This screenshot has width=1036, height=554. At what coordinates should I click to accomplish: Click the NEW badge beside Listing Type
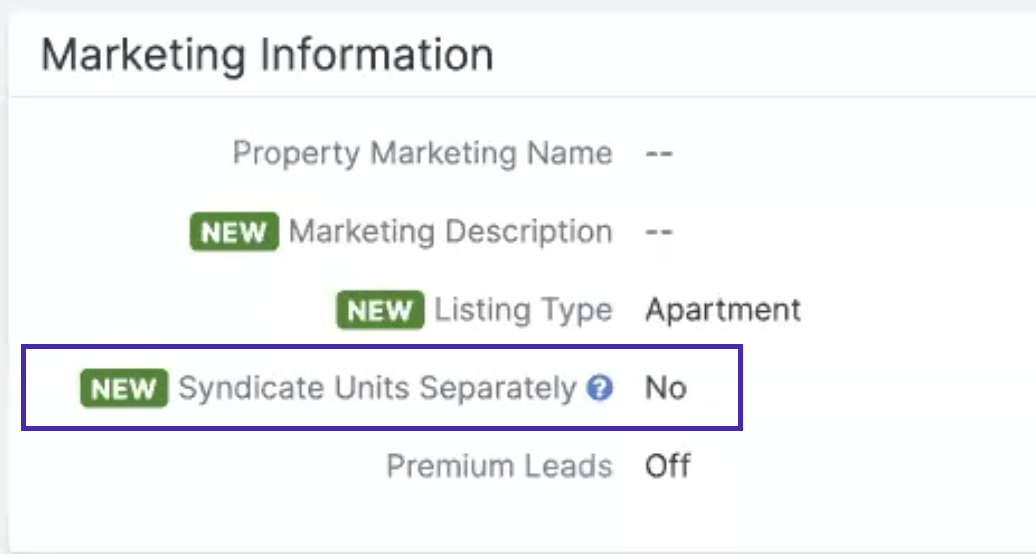tap(380, 309)
